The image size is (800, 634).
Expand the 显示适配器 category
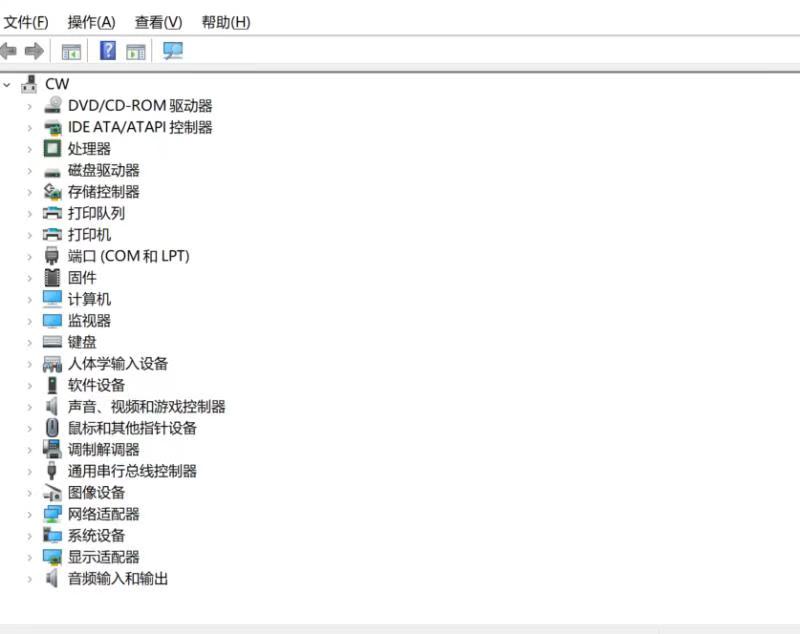[30, 557]
